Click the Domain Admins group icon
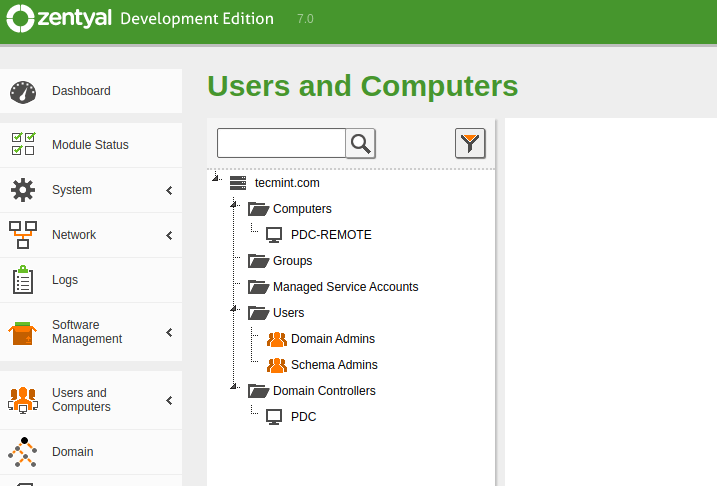717x486 pixels. pyautogui.click(x=277, y=339)
